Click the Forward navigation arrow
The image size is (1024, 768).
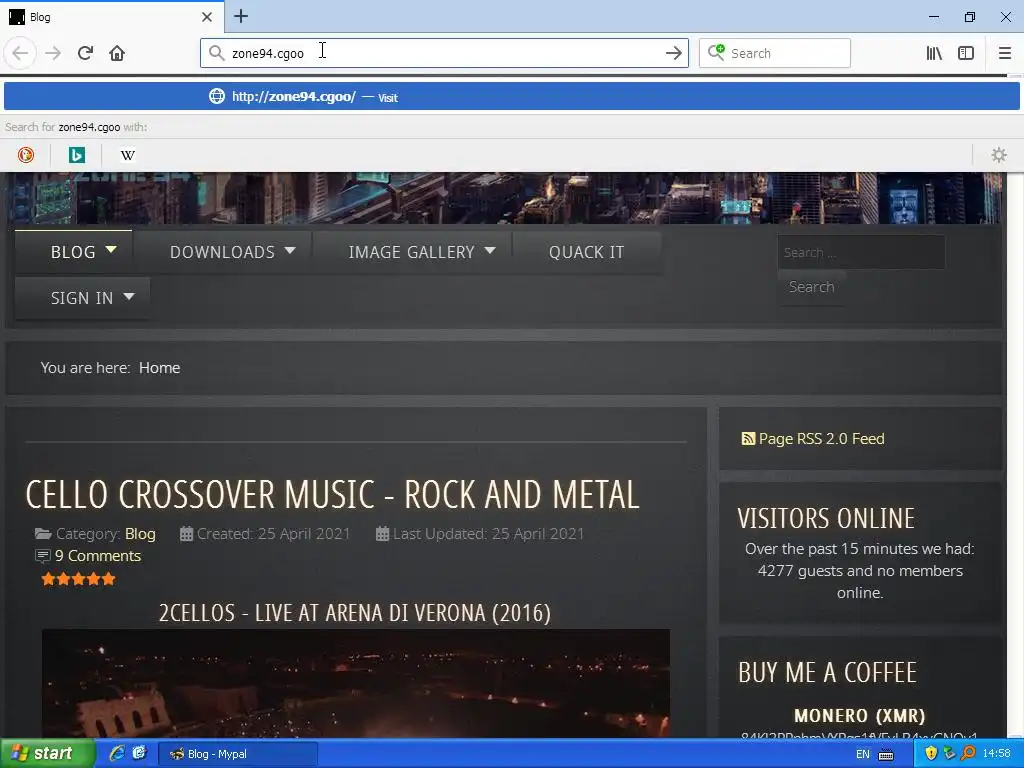(53, 53)
